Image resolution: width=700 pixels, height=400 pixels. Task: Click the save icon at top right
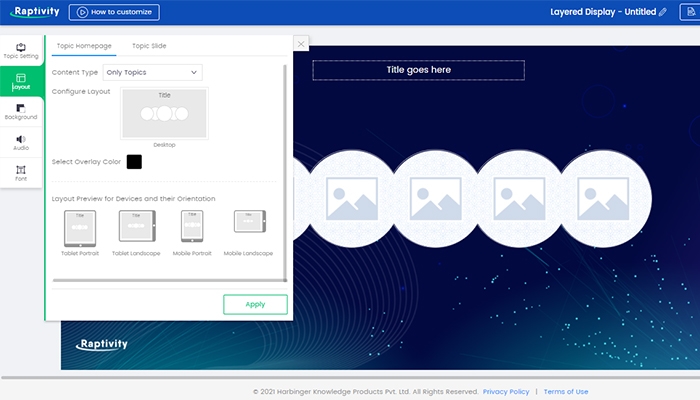click(x=690, y=12)
